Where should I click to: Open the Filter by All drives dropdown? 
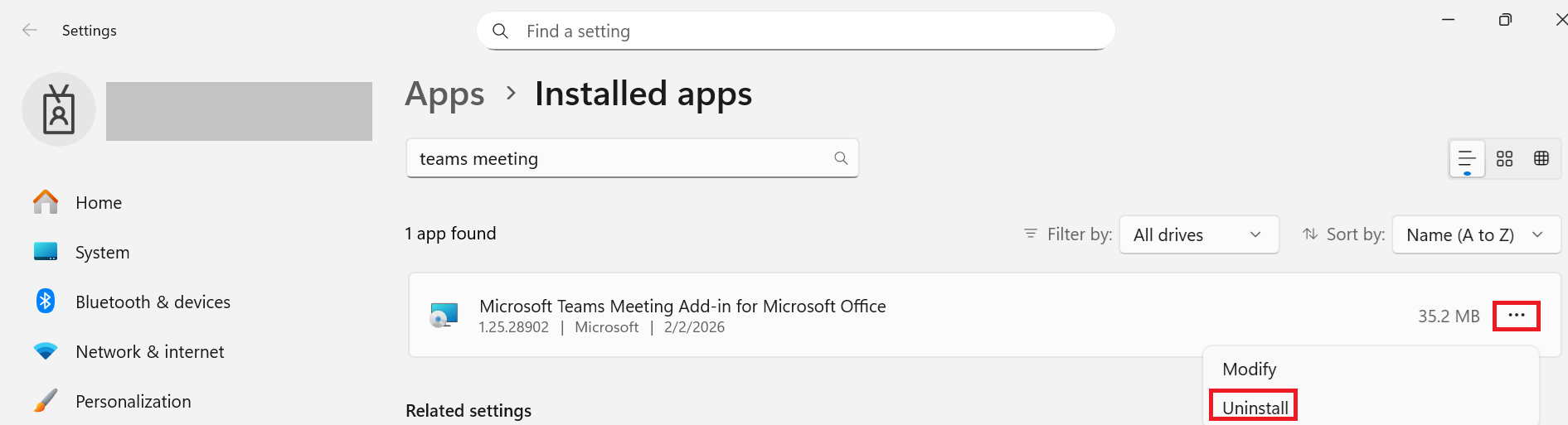(x=1198, y=234)
